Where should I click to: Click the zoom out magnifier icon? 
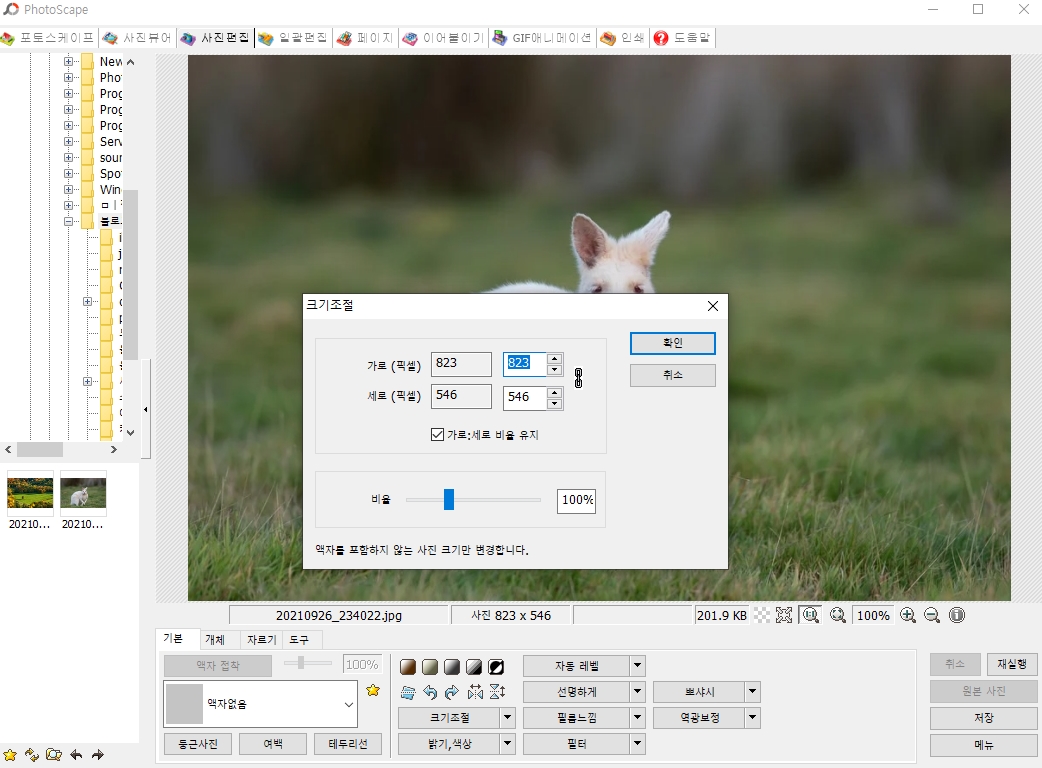[x=932, y=615]
